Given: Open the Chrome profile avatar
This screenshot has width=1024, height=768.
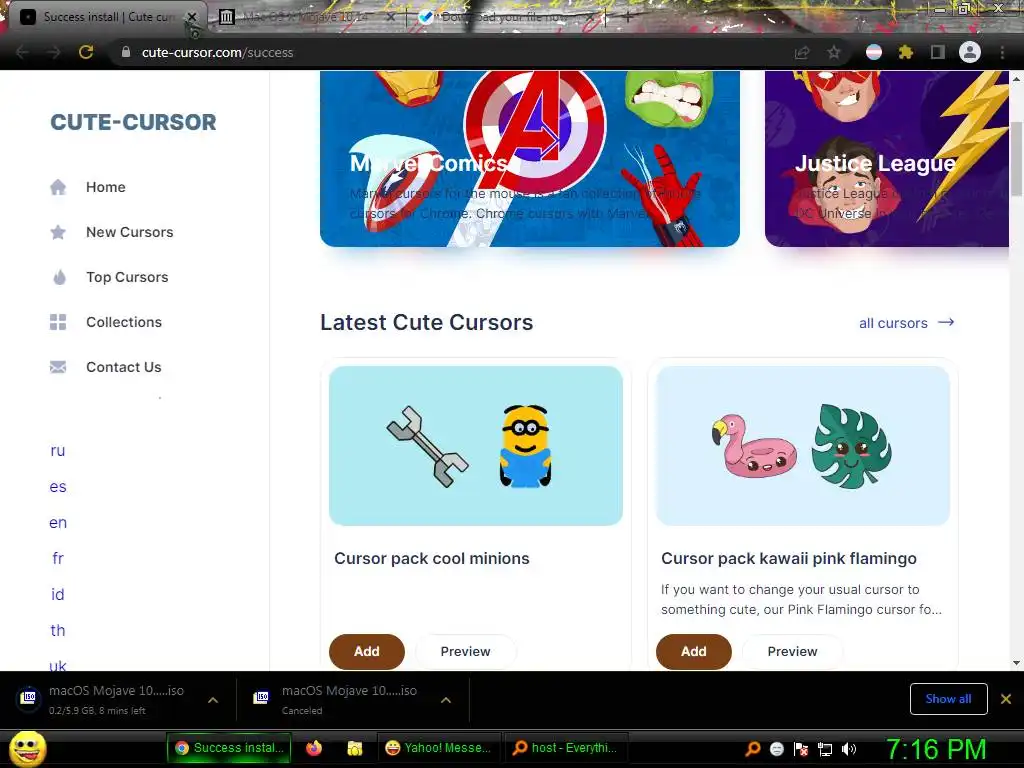Looking at the screenshot, I should [970, 52].
